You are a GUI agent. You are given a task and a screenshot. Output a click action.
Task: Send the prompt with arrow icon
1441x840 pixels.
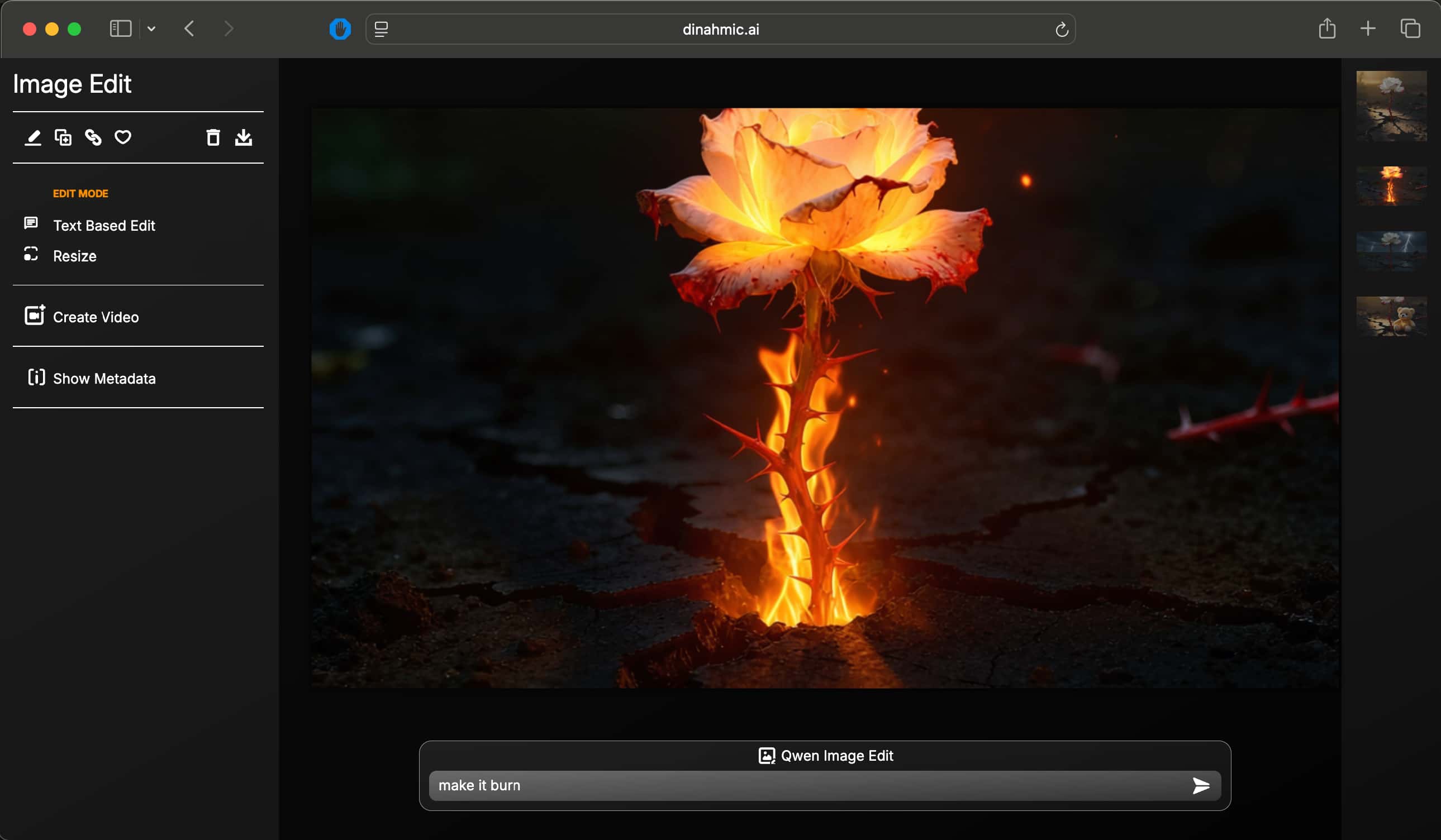coord(1200,786)
